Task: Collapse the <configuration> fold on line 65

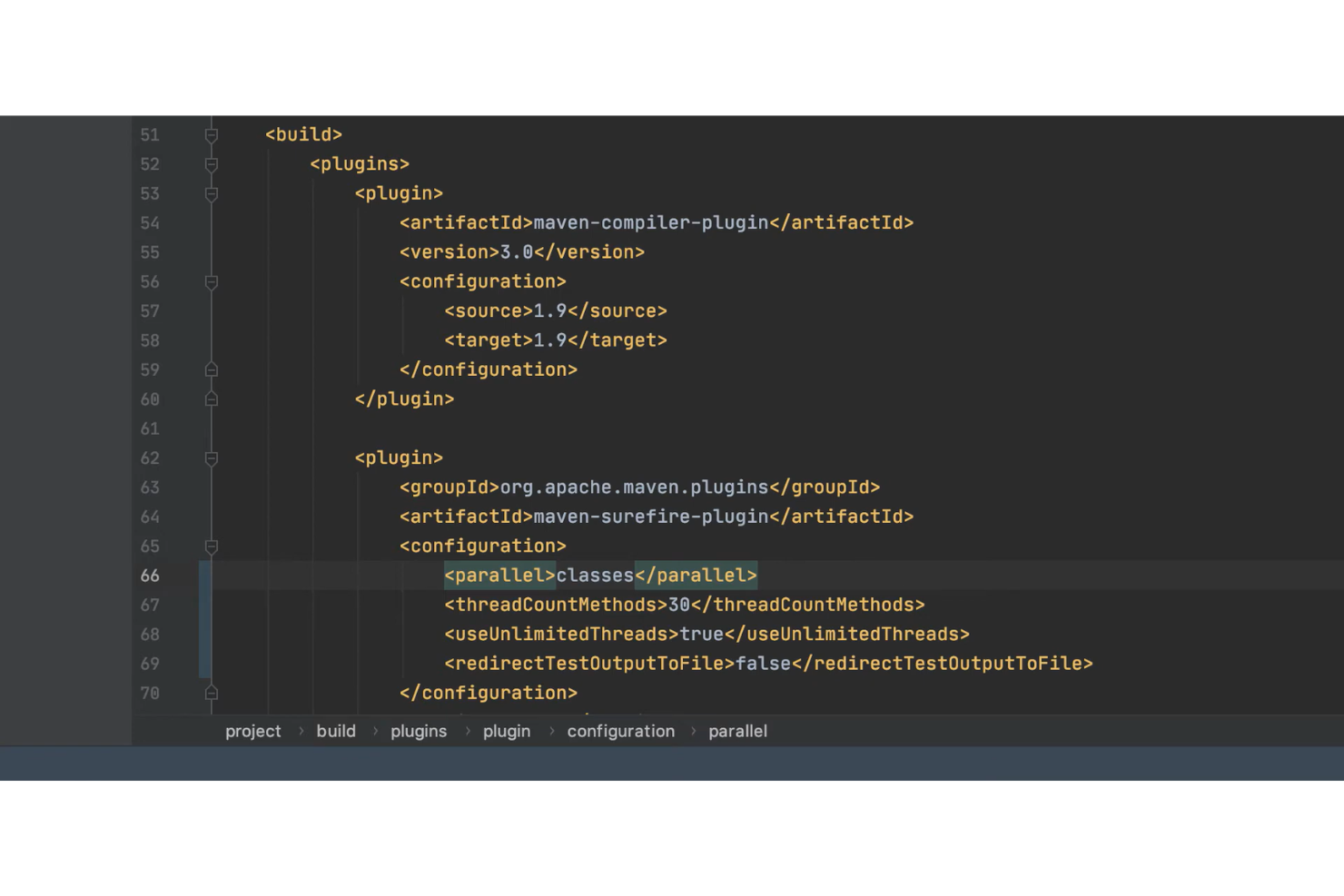Action: tap(211, 546)
